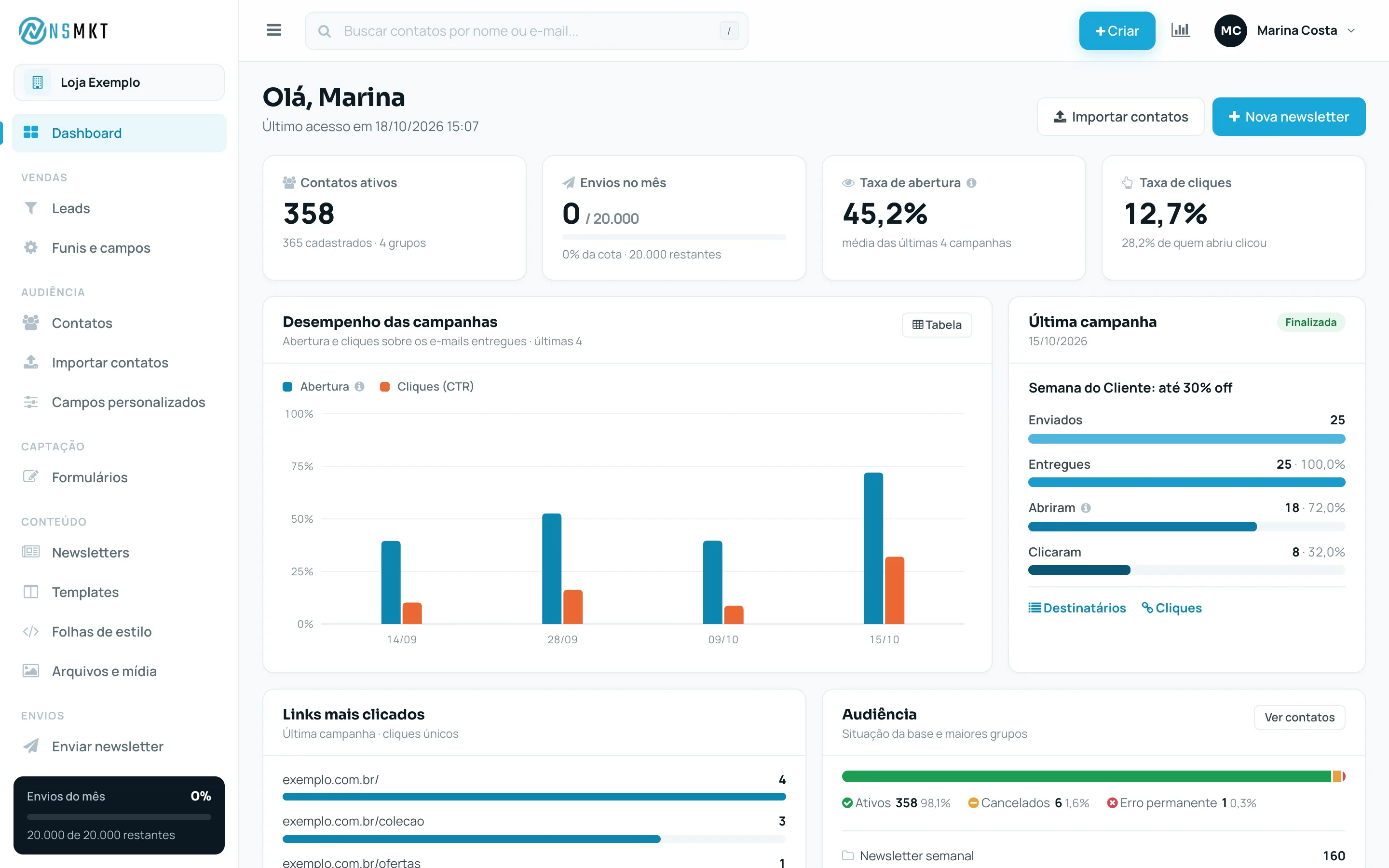Open the Criar dropdown button

click(x=1117, y=30)
